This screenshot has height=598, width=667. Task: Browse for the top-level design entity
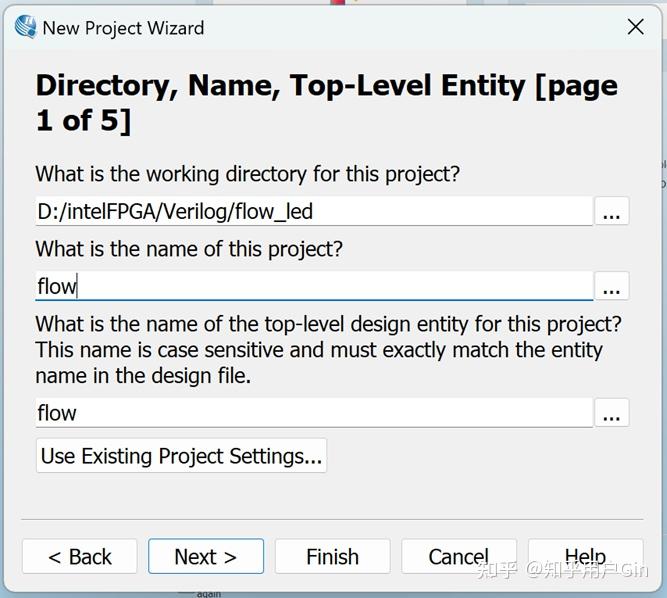pos(612,413)
